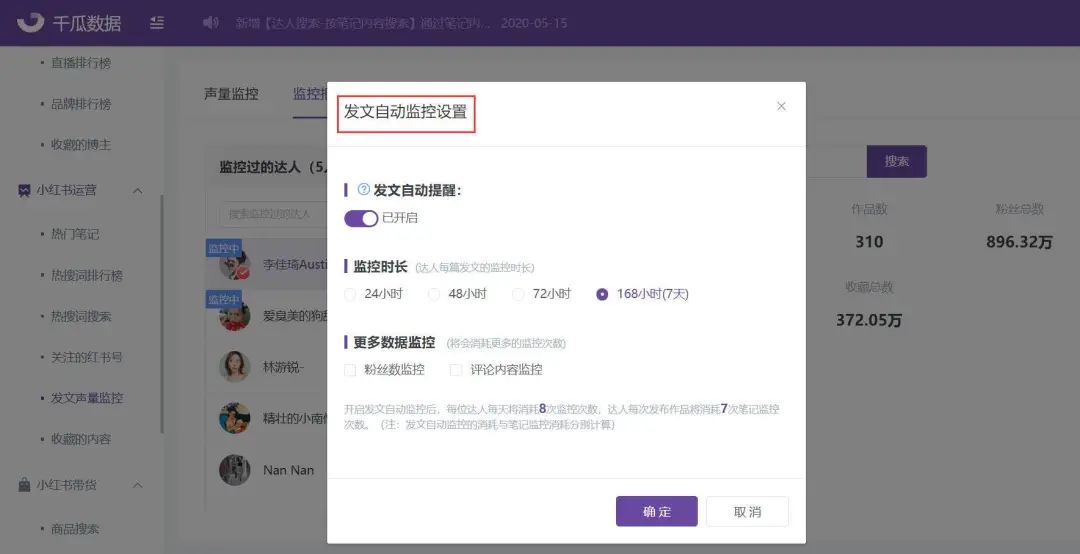
Task: Click the 310 works count
Action: (x=869, y=242)
